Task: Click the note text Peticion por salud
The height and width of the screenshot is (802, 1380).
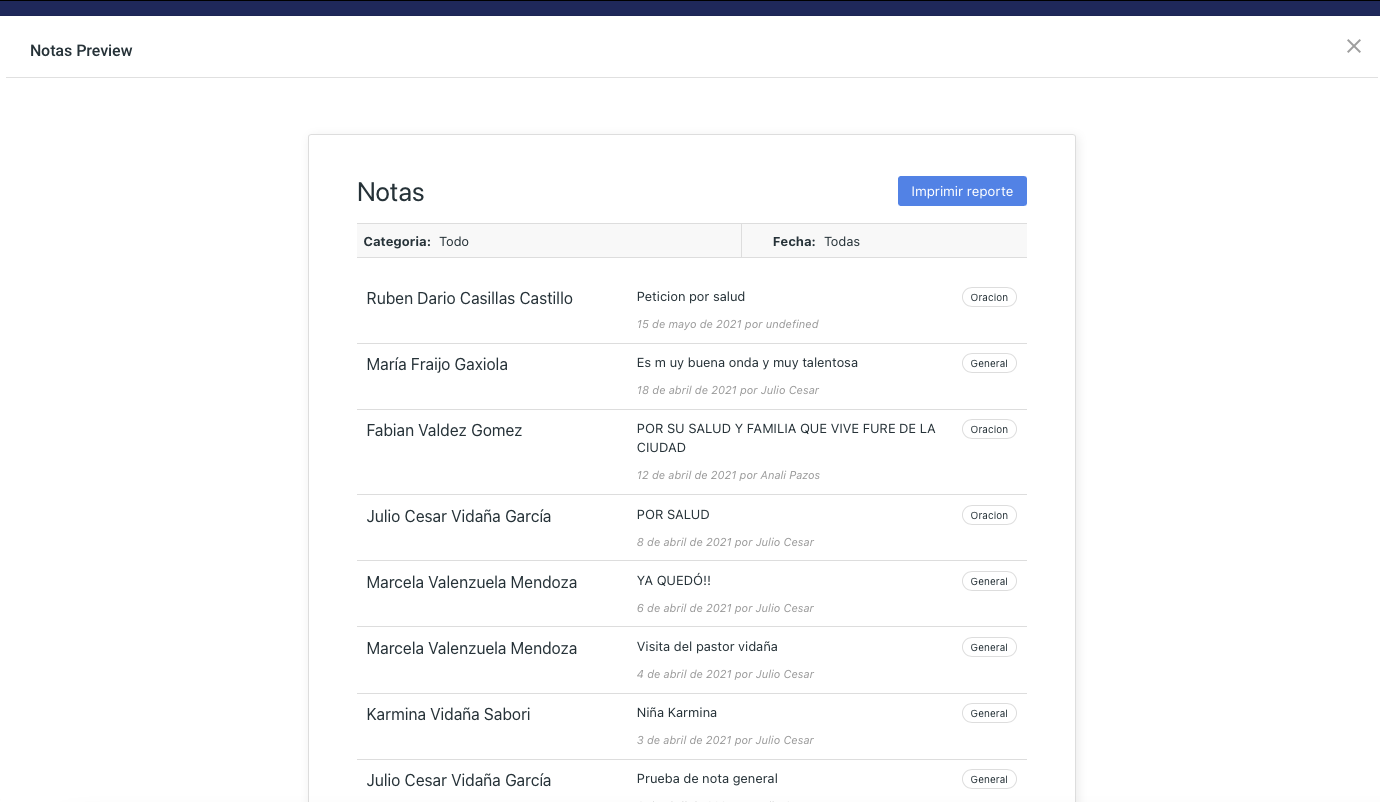Action: coord(691,296)
